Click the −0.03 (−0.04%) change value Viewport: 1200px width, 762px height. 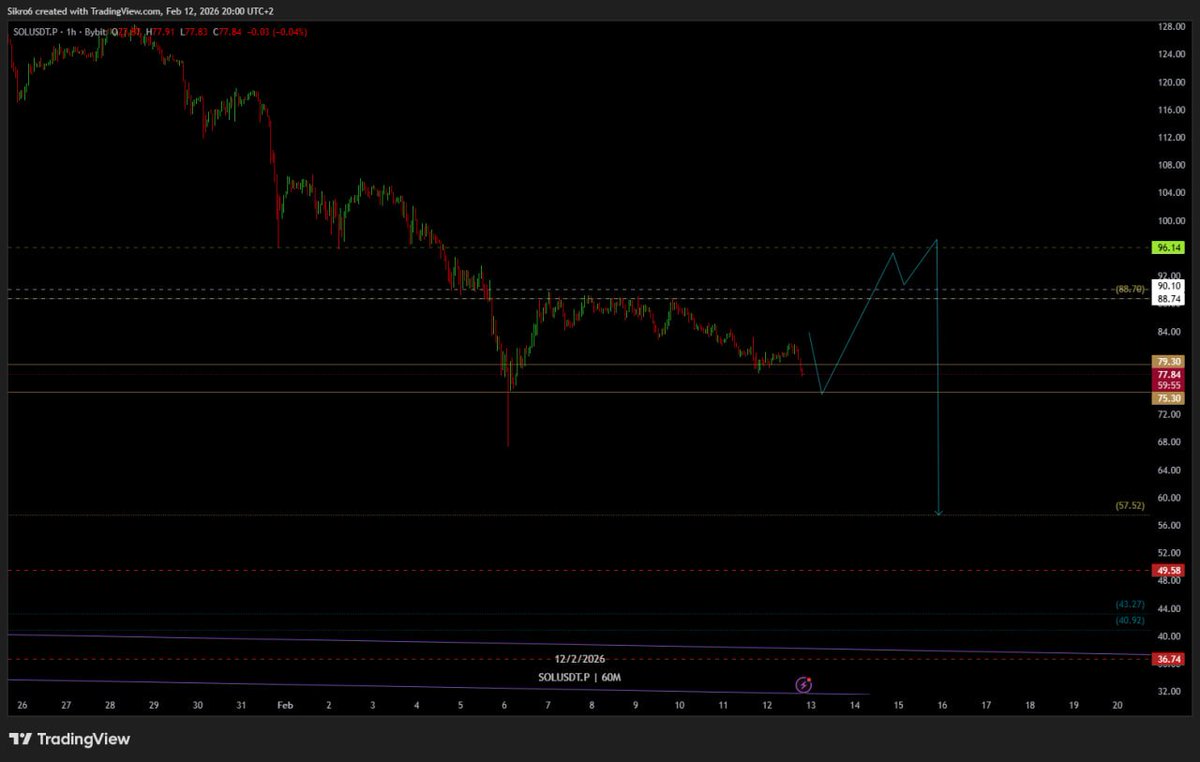click(277, 32)
